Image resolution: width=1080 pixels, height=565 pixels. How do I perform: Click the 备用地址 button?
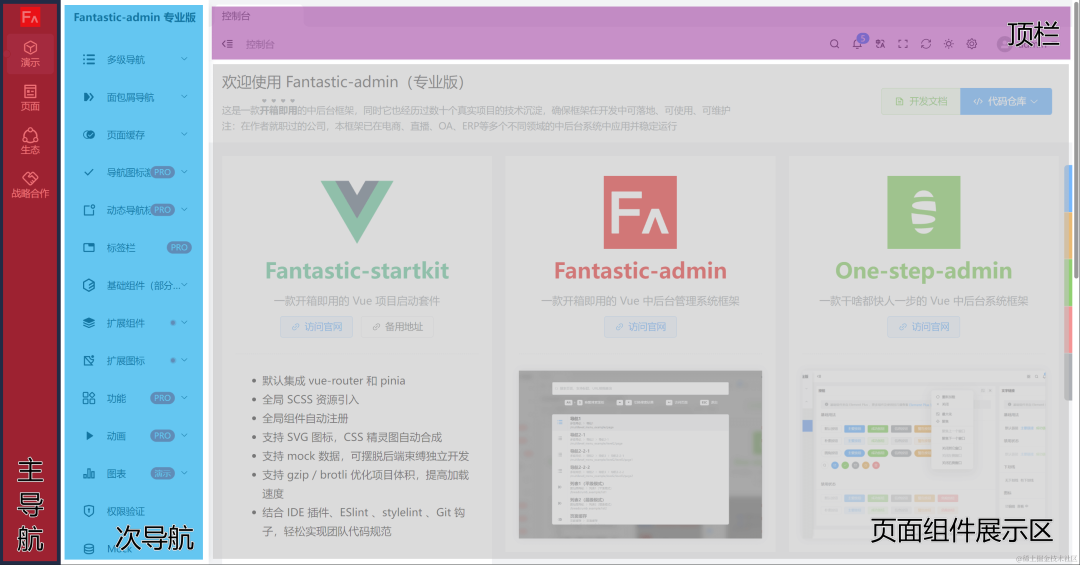pos(397,327)
